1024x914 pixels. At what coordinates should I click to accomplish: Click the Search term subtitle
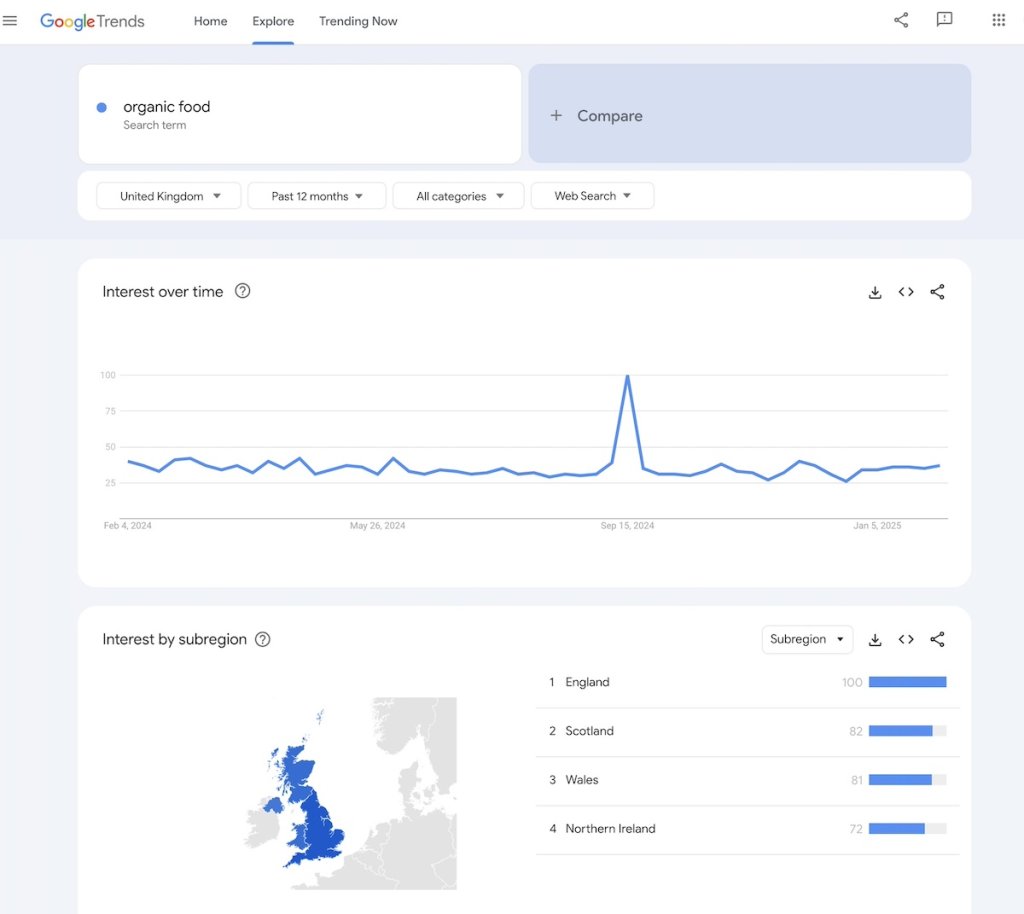pyautogui.click(x=155, y=125)
